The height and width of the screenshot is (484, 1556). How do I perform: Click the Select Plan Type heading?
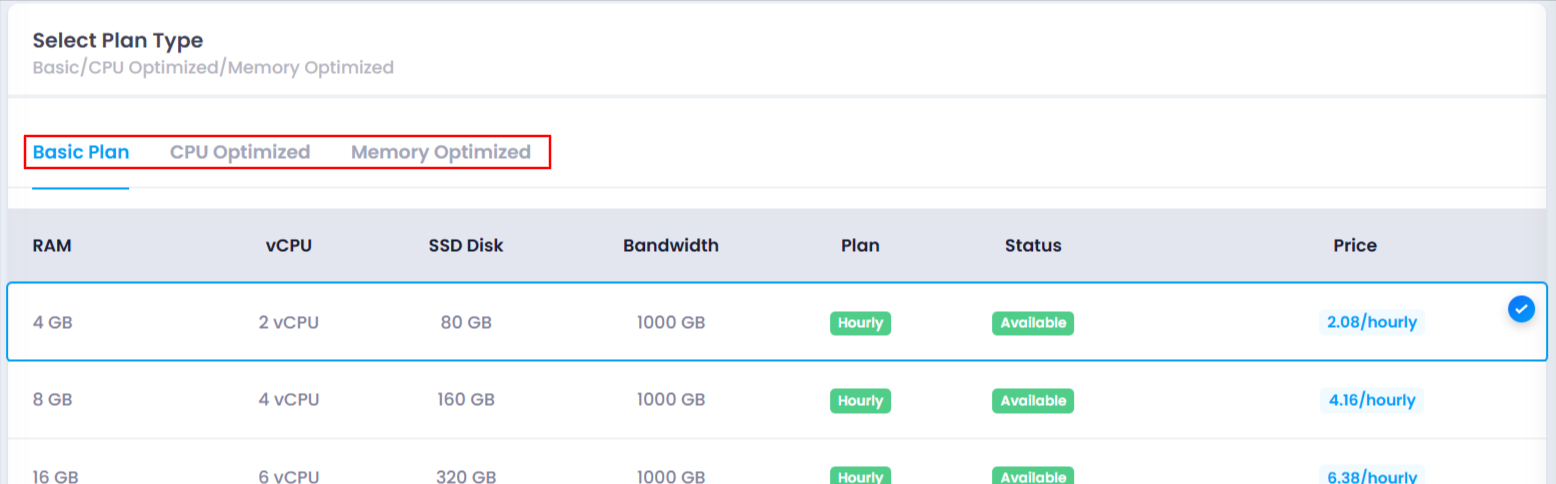[118, 41]
